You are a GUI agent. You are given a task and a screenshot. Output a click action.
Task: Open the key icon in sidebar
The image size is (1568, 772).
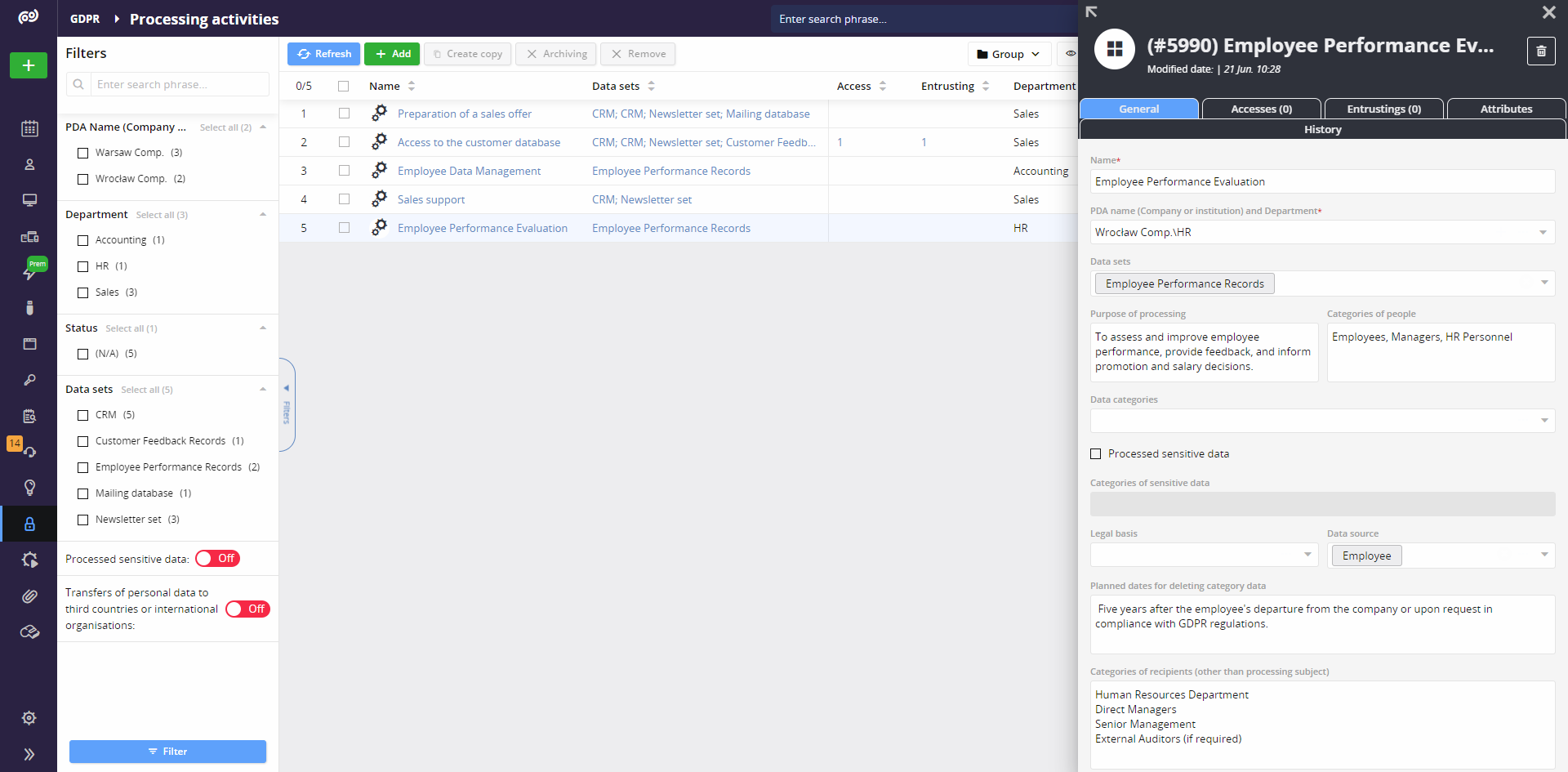tap(29, 380)
